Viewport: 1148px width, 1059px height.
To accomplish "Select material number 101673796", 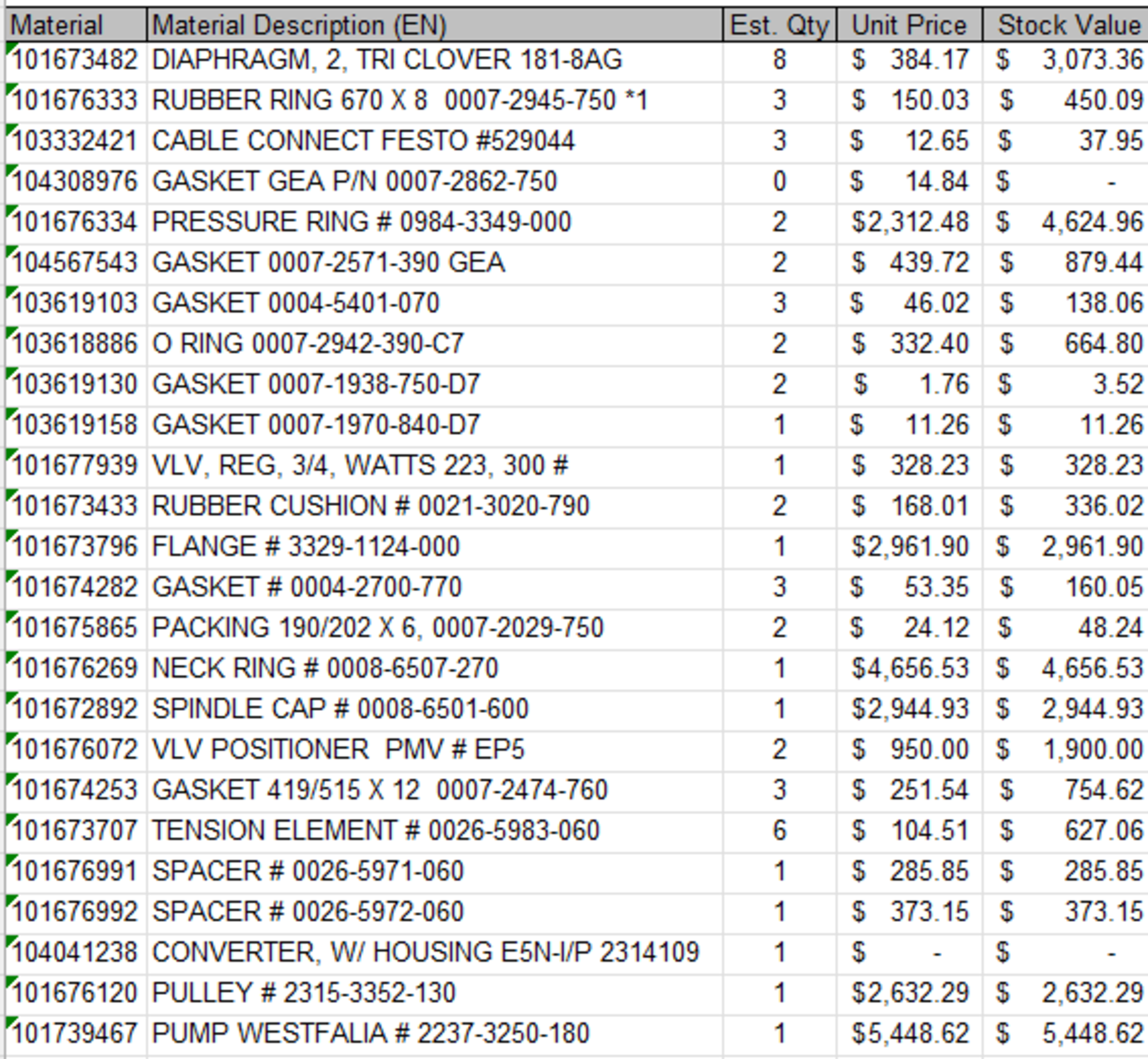I will tap(75, 549).
